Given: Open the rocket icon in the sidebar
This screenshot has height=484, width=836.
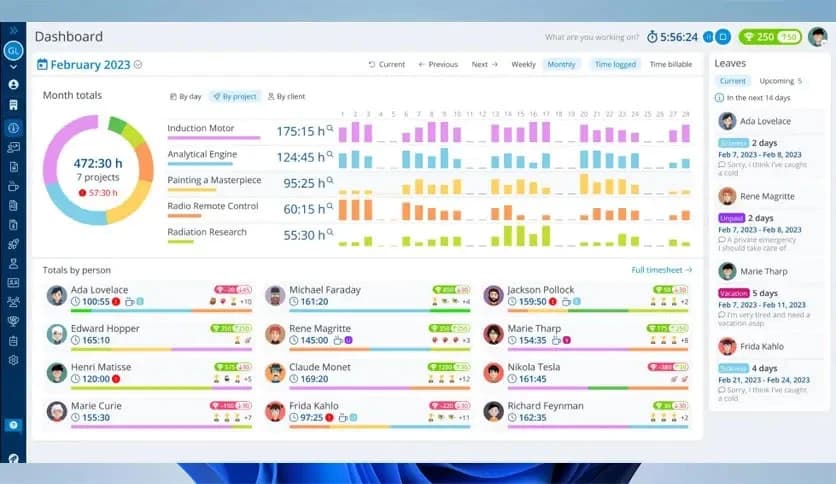Looking at the screenshot, I should [13, 243].
